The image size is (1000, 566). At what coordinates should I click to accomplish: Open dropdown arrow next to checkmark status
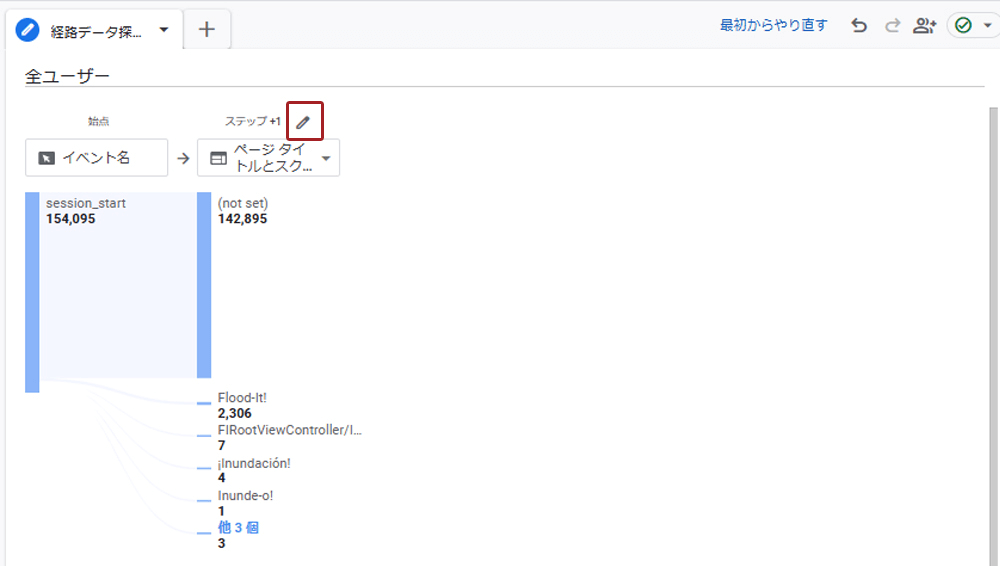[987, 26]
